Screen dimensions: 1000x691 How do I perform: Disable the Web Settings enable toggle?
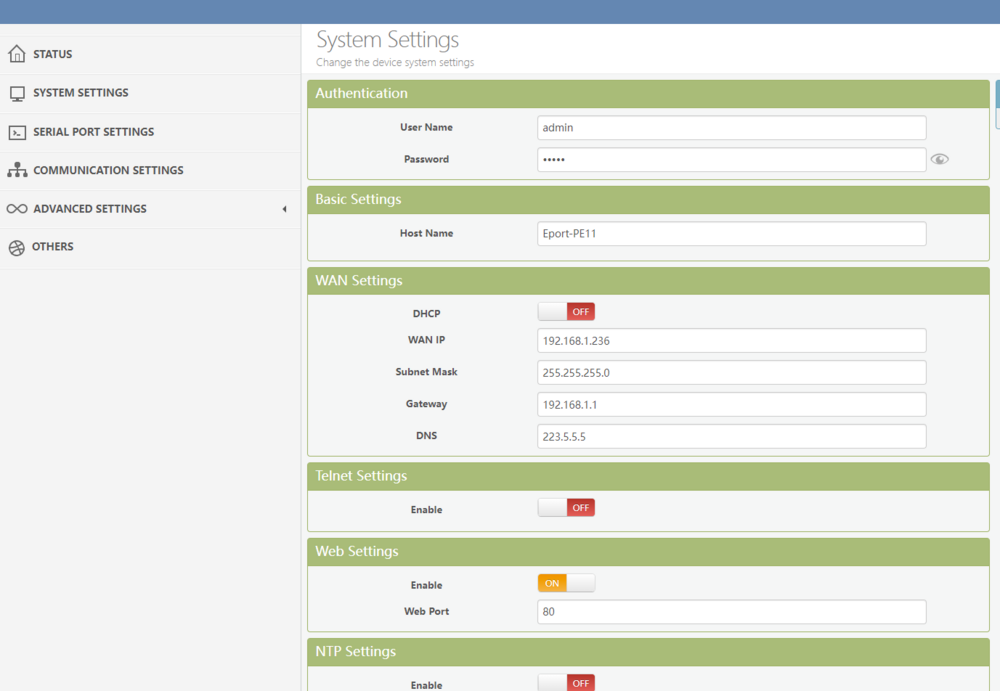[566, 583]
